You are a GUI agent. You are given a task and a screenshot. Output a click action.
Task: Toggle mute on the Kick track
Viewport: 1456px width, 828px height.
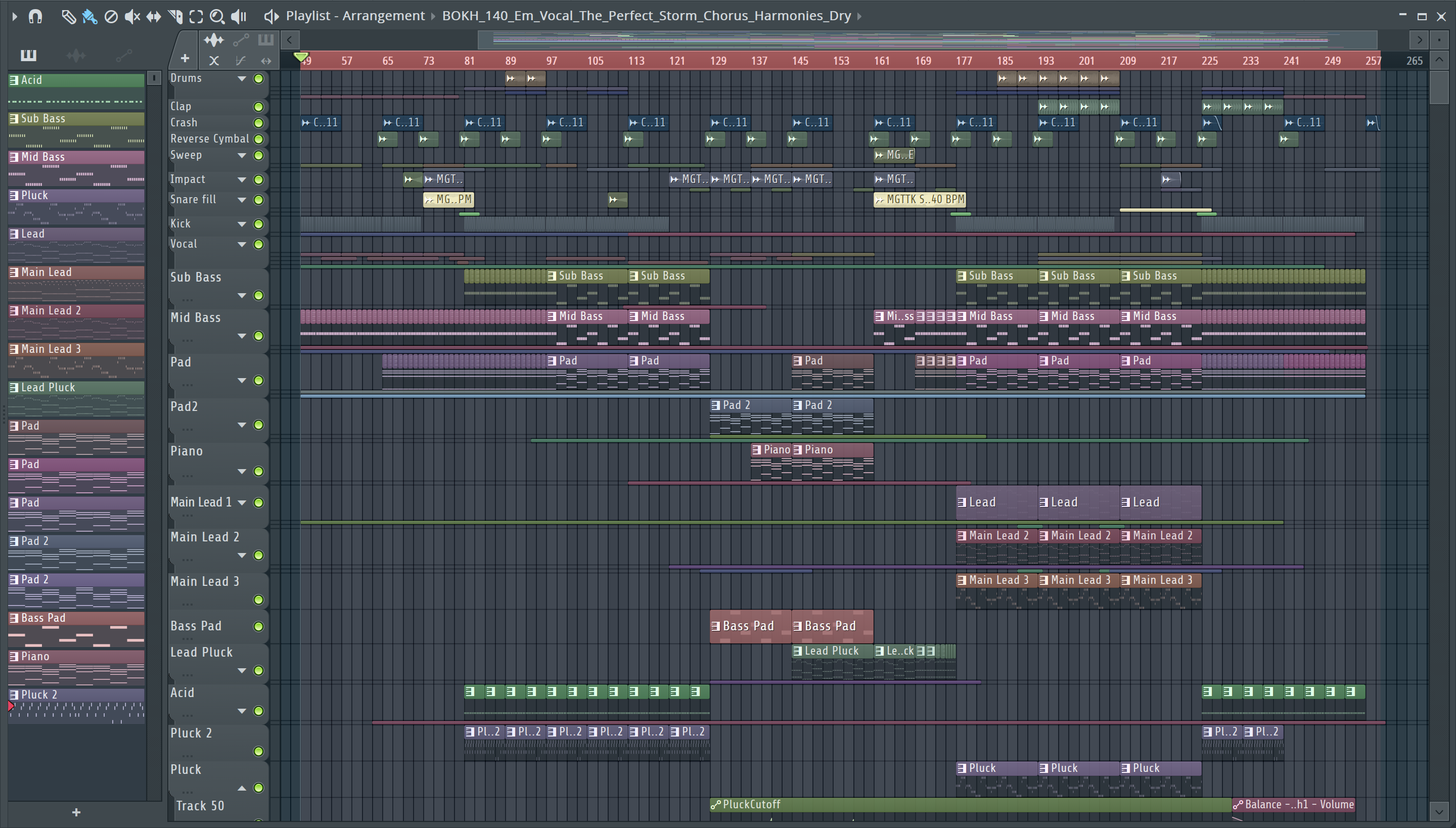click(258, 224)
